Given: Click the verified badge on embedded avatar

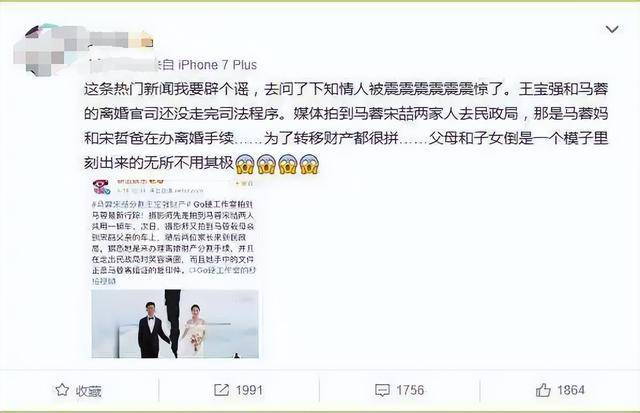Looking at the screenshot, I should 107,191.
